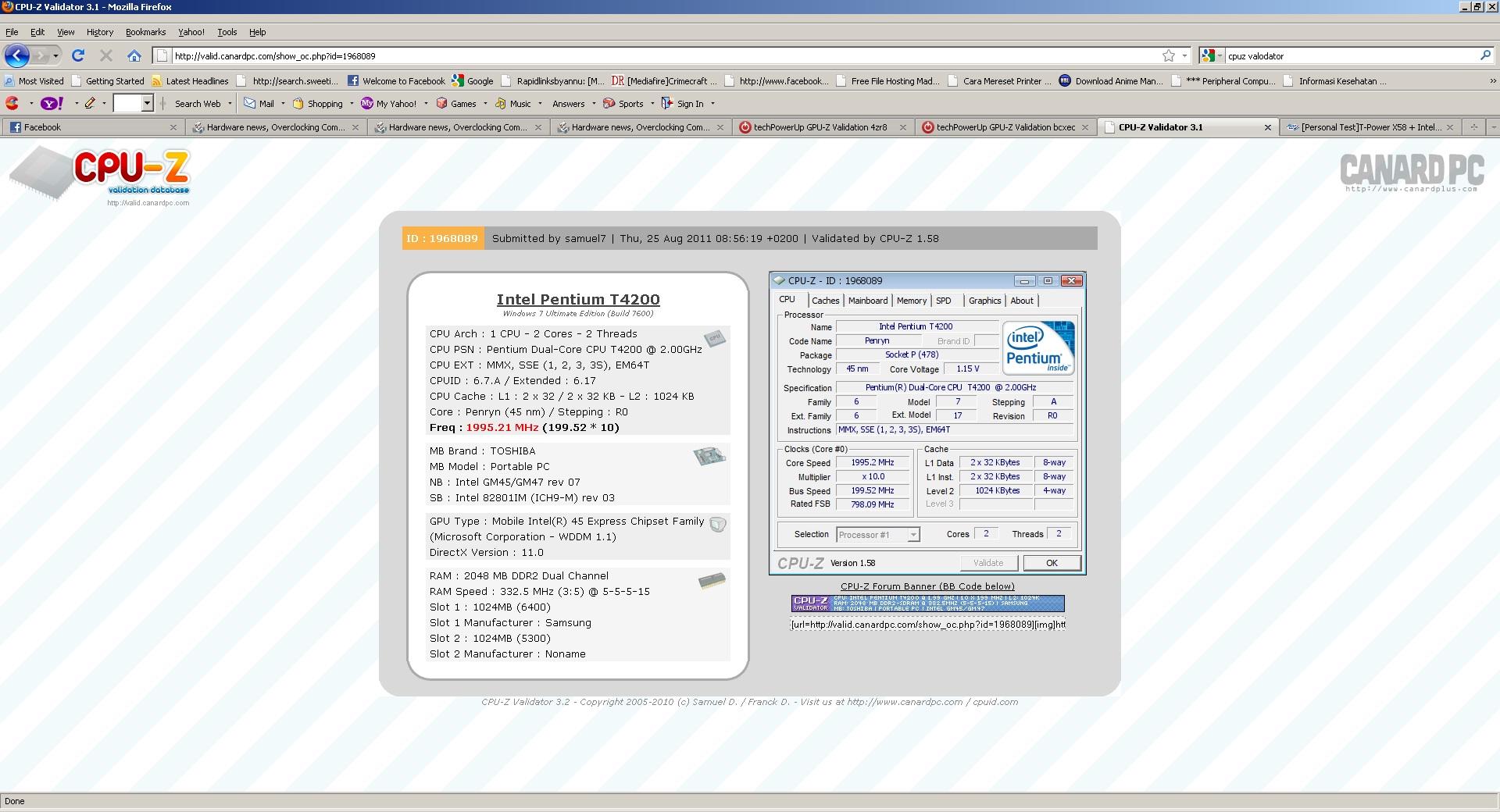Viewport: 1500px width, 812px height.
Task: Click the cpuz valodator search field
Action: pos(1350,55)
